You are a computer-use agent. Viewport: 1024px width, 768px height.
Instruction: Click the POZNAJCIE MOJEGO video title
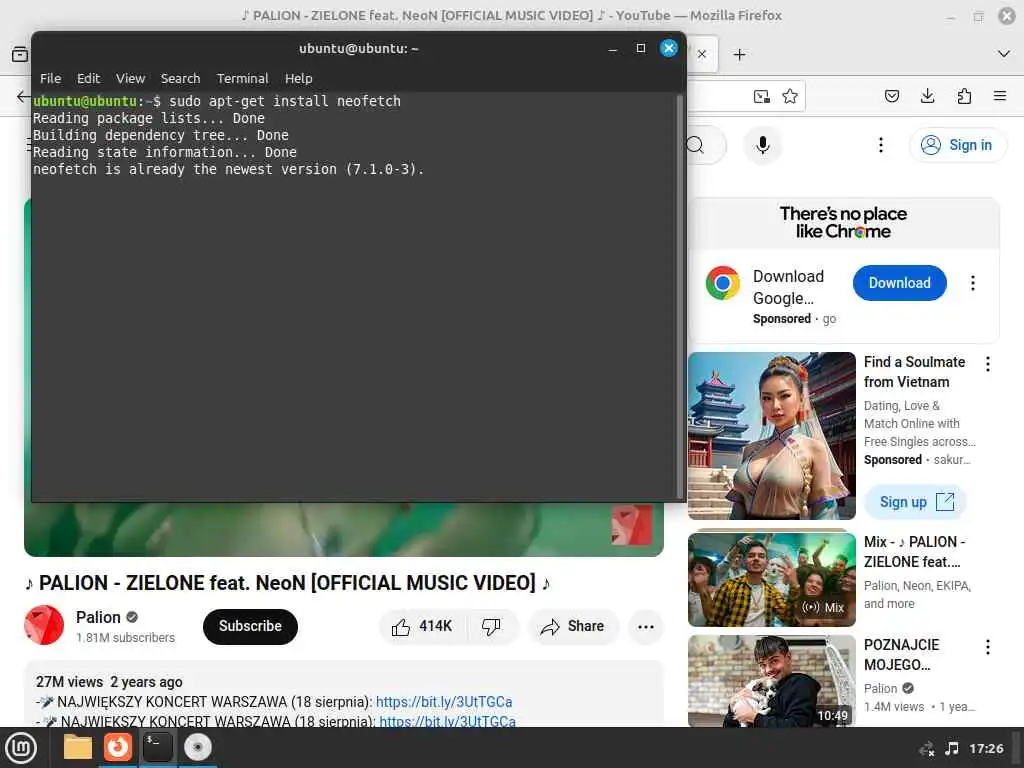click(901, 655)
